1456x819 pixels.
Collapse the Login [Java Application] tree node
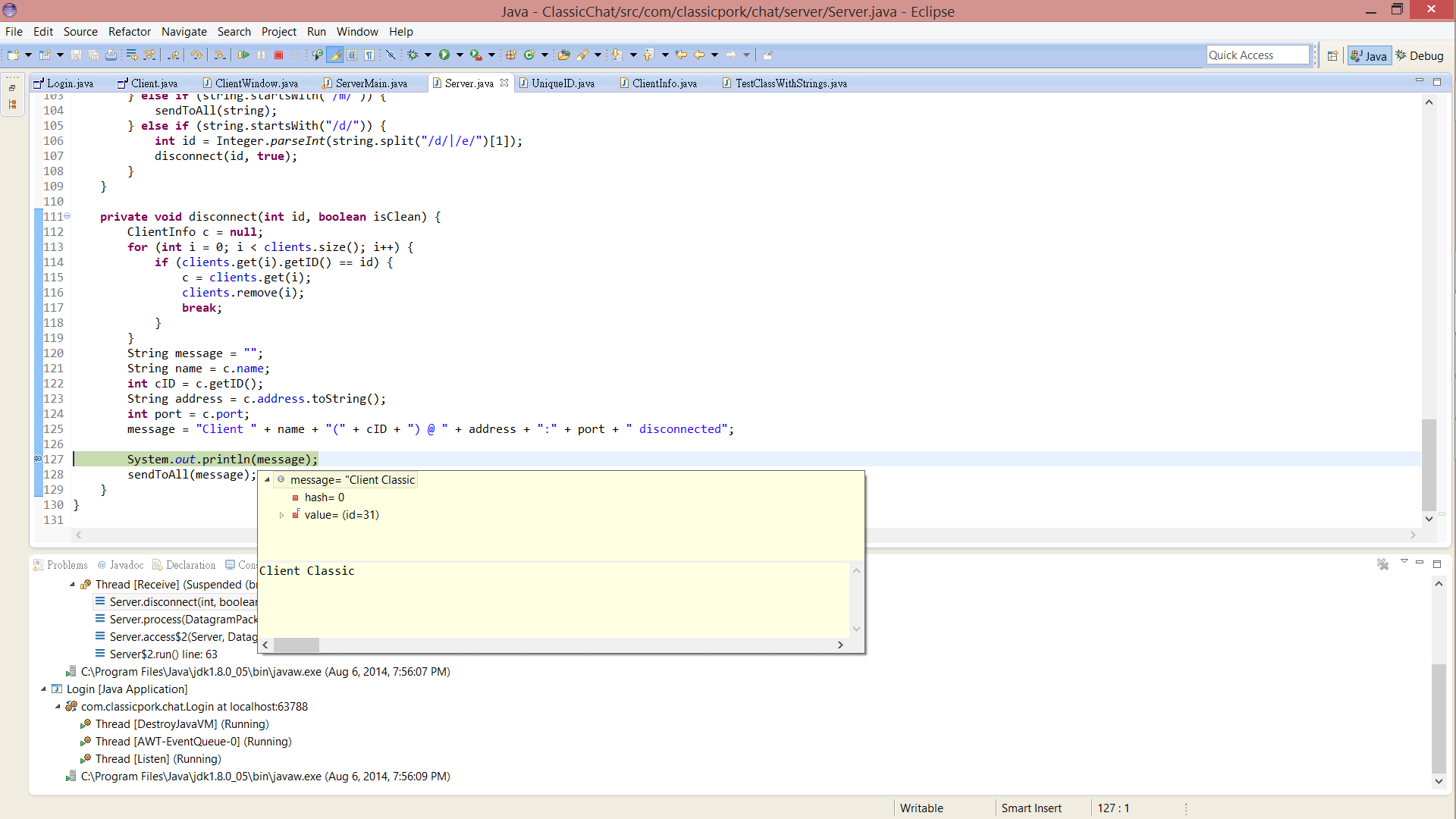[x=43, y=689]
